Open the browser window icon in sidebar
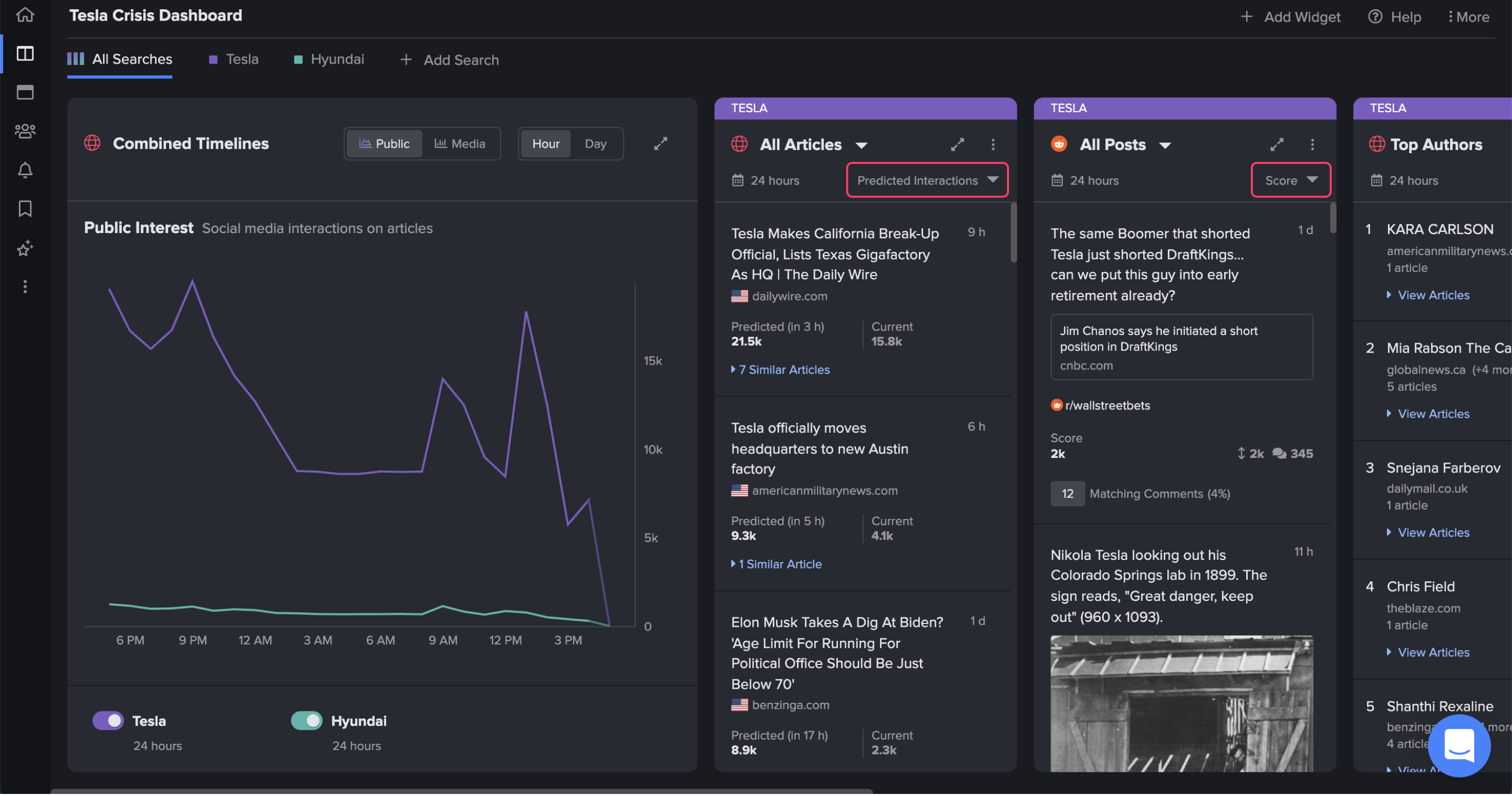The width and height of the screenshot is (1512, 796). (25, 92)
